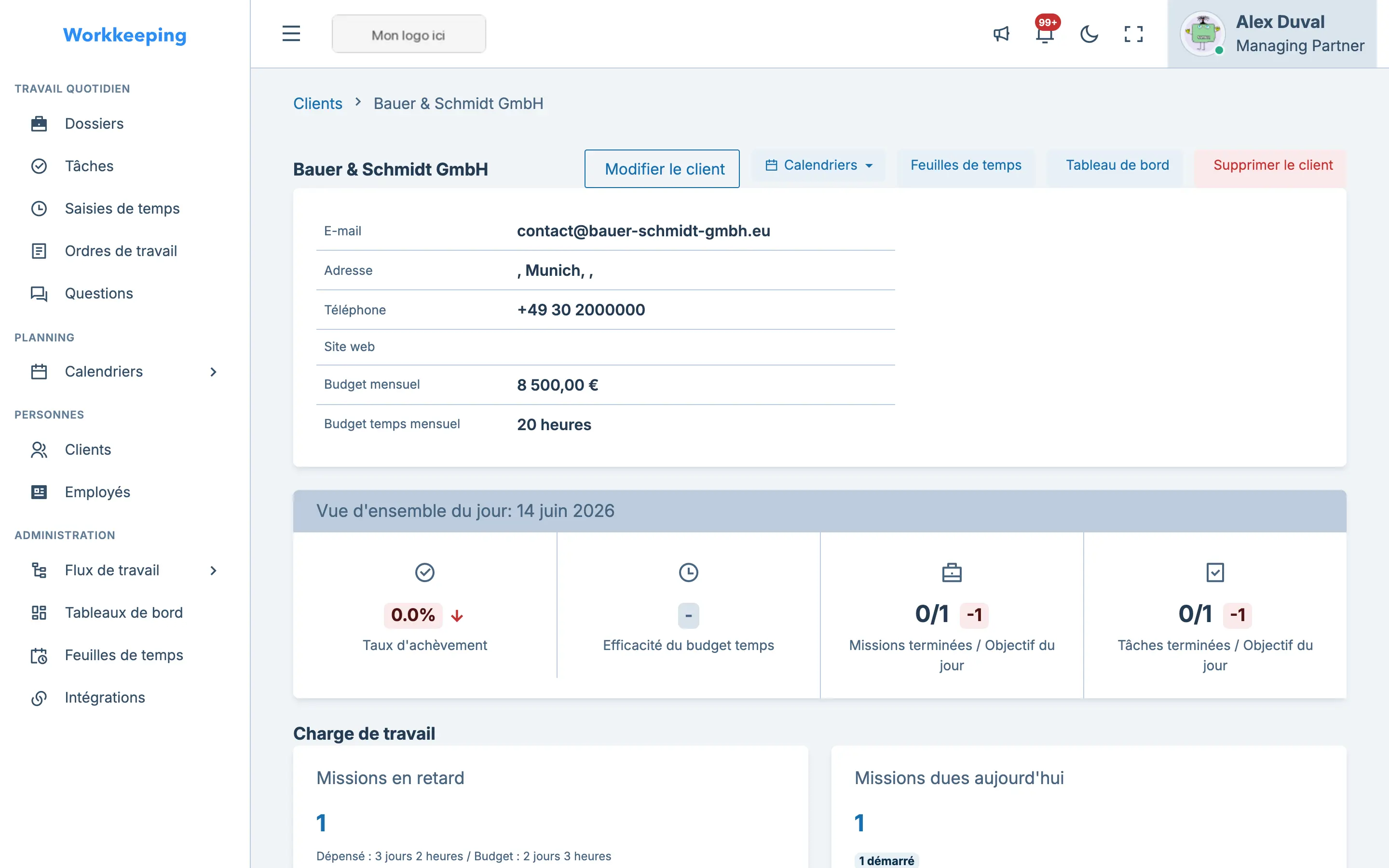Click Modifier le client button

click(x=662, y=169)
